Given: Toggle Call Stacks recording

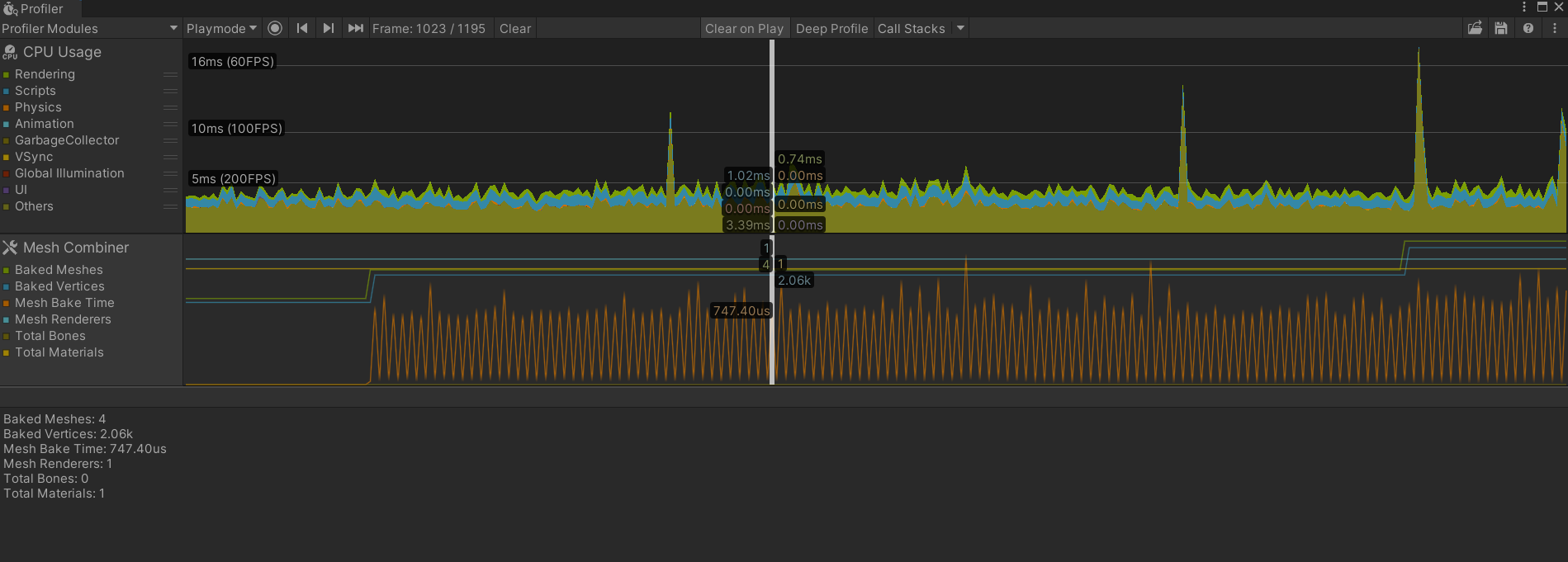Looking at the screenshot, I should 911,28.
